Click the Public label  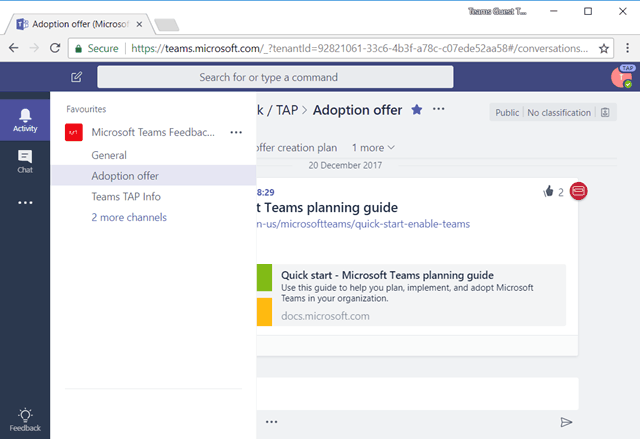[507, 113]
